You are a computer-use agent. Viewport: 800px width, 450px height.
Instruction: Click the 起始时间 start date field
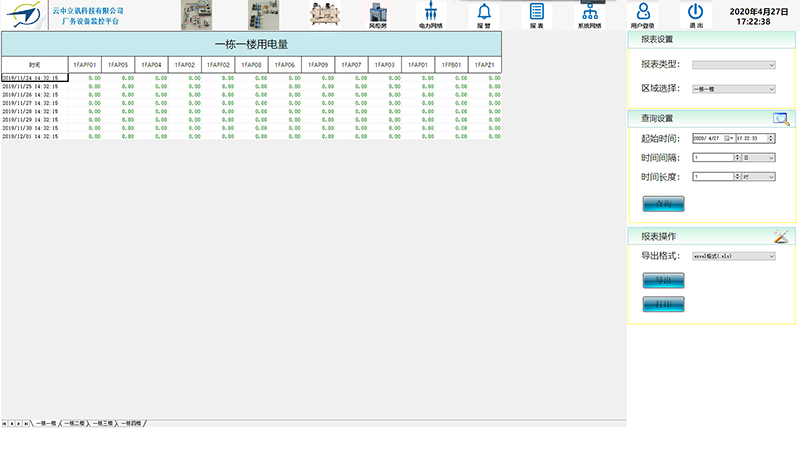tap(712, 138)
